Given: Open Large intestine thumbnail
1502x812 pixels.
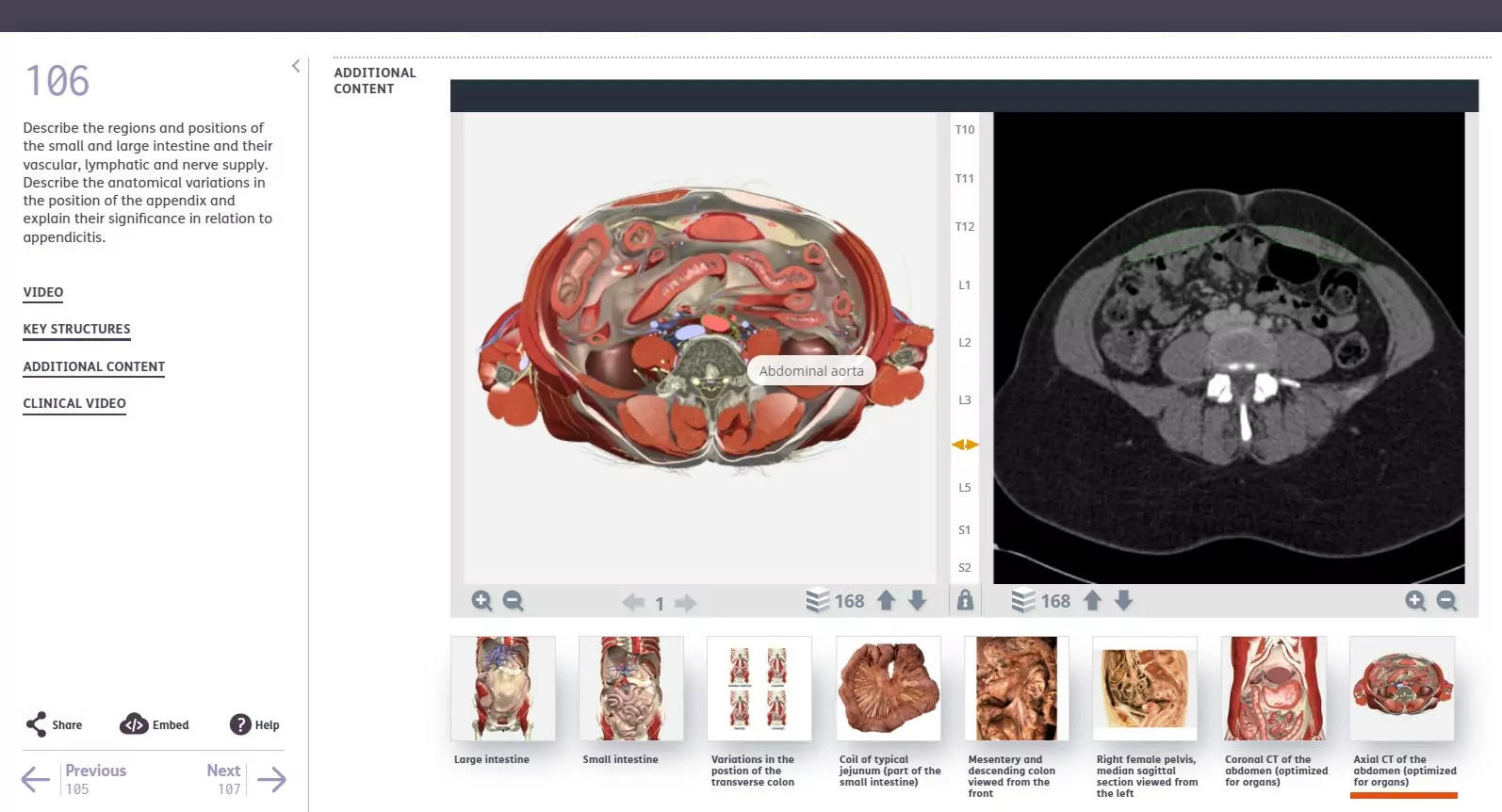Looking at the screenshot, I should click(503, 689).
